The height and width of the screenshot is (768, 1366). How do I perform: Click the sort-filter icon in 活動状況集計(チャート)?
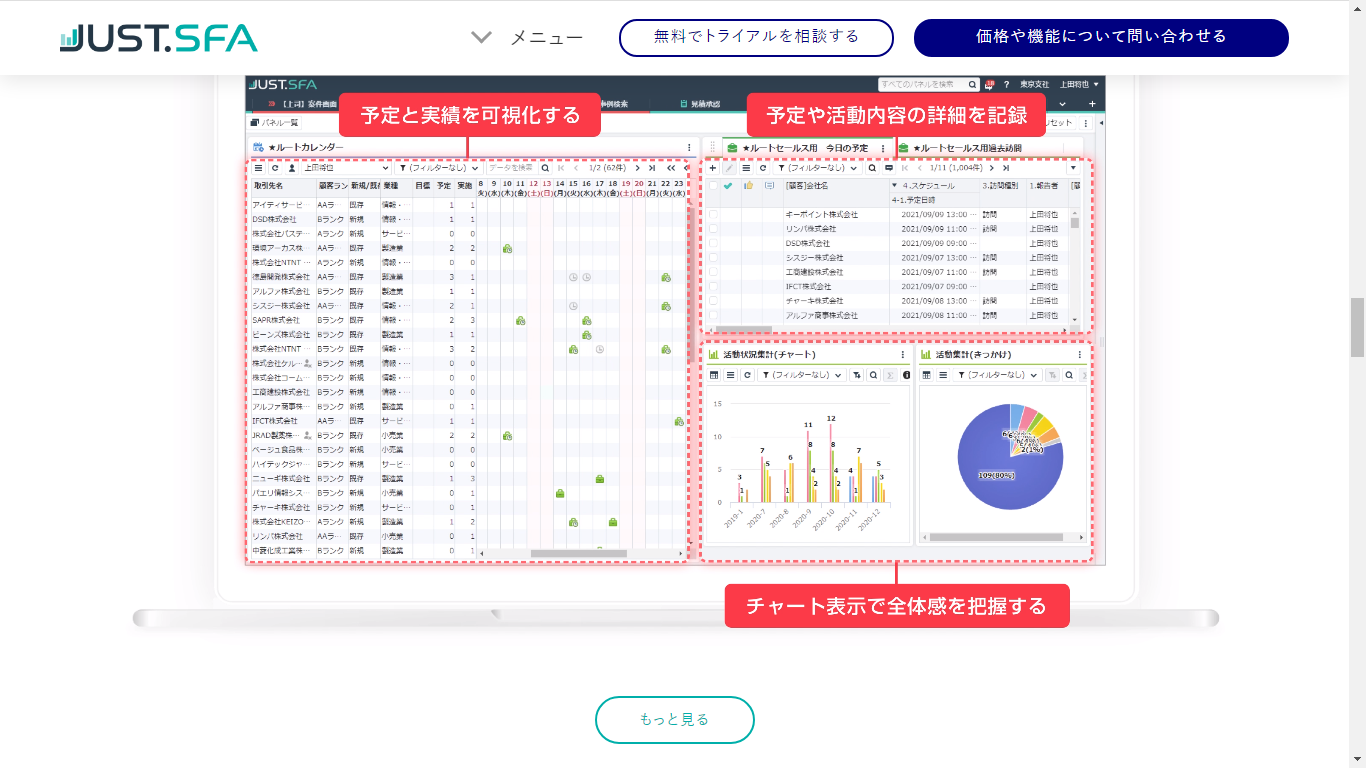[857, 375]
